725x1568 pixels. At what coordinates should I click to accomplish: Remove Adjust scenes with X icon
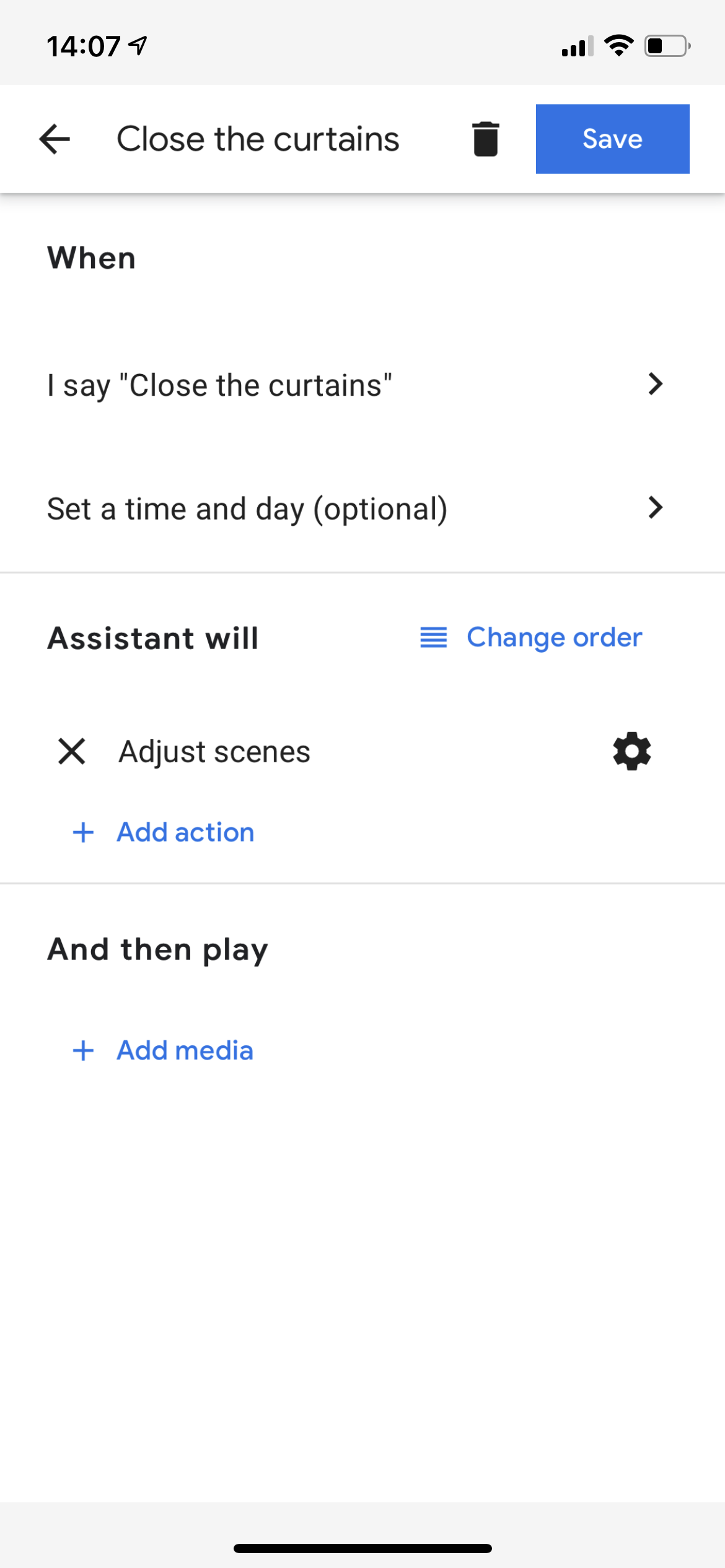pyautogui.click(x=72, y=751)
